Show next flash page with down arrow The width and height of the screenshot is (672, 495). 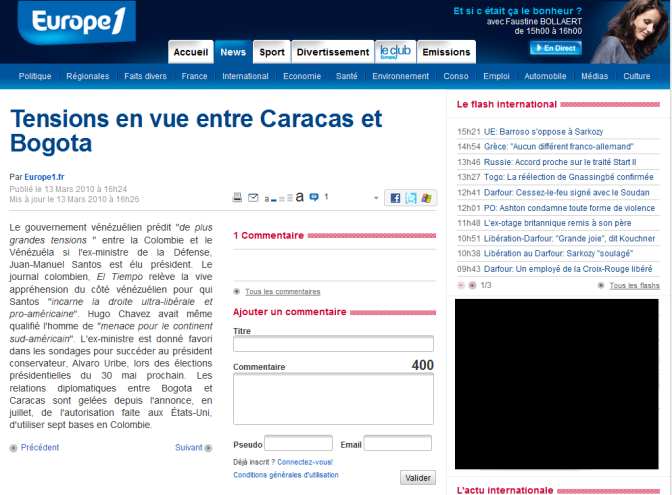[x=473, y=286]
